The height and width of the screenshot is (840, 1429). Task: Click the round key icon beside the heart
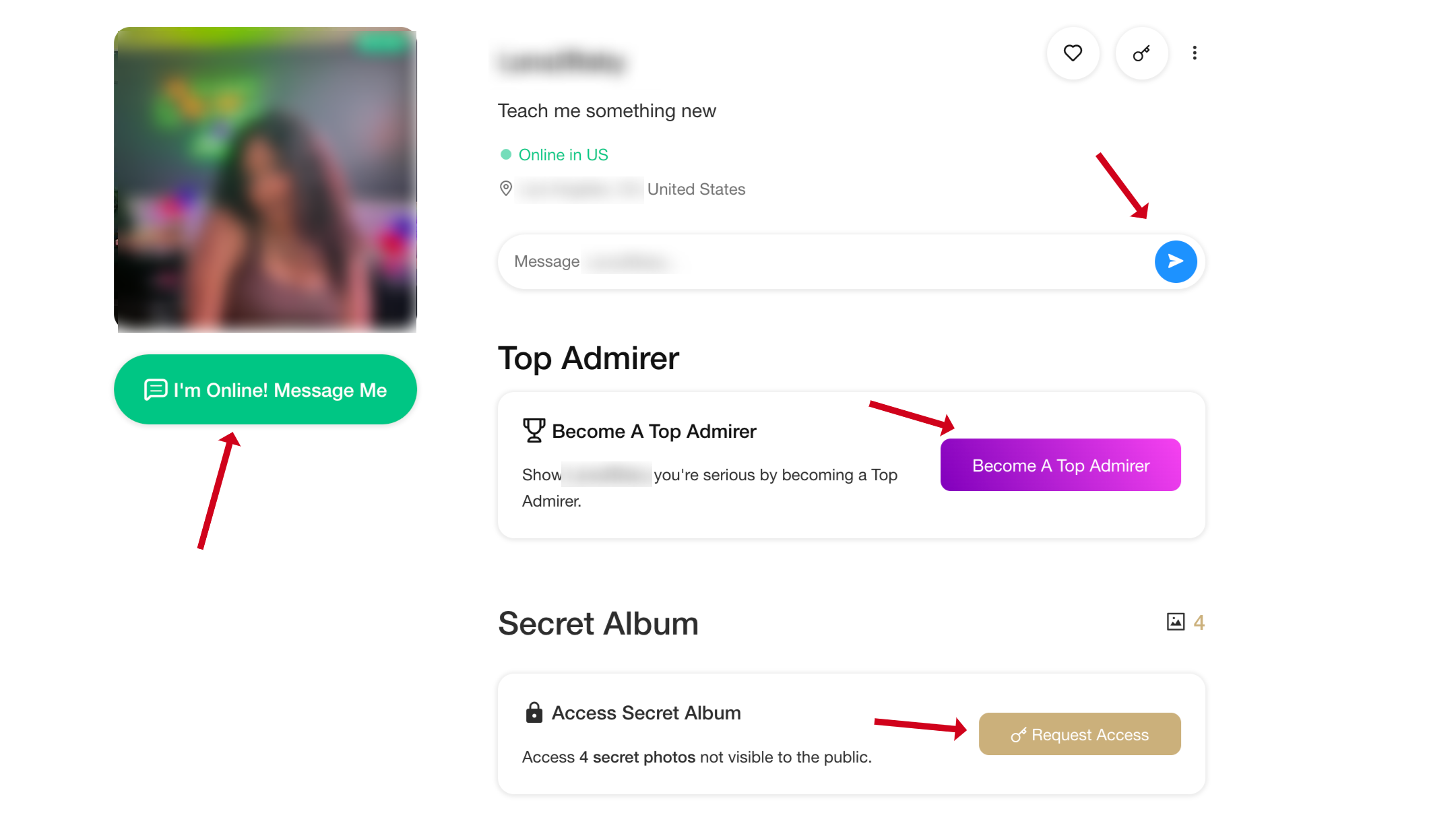1141,53
